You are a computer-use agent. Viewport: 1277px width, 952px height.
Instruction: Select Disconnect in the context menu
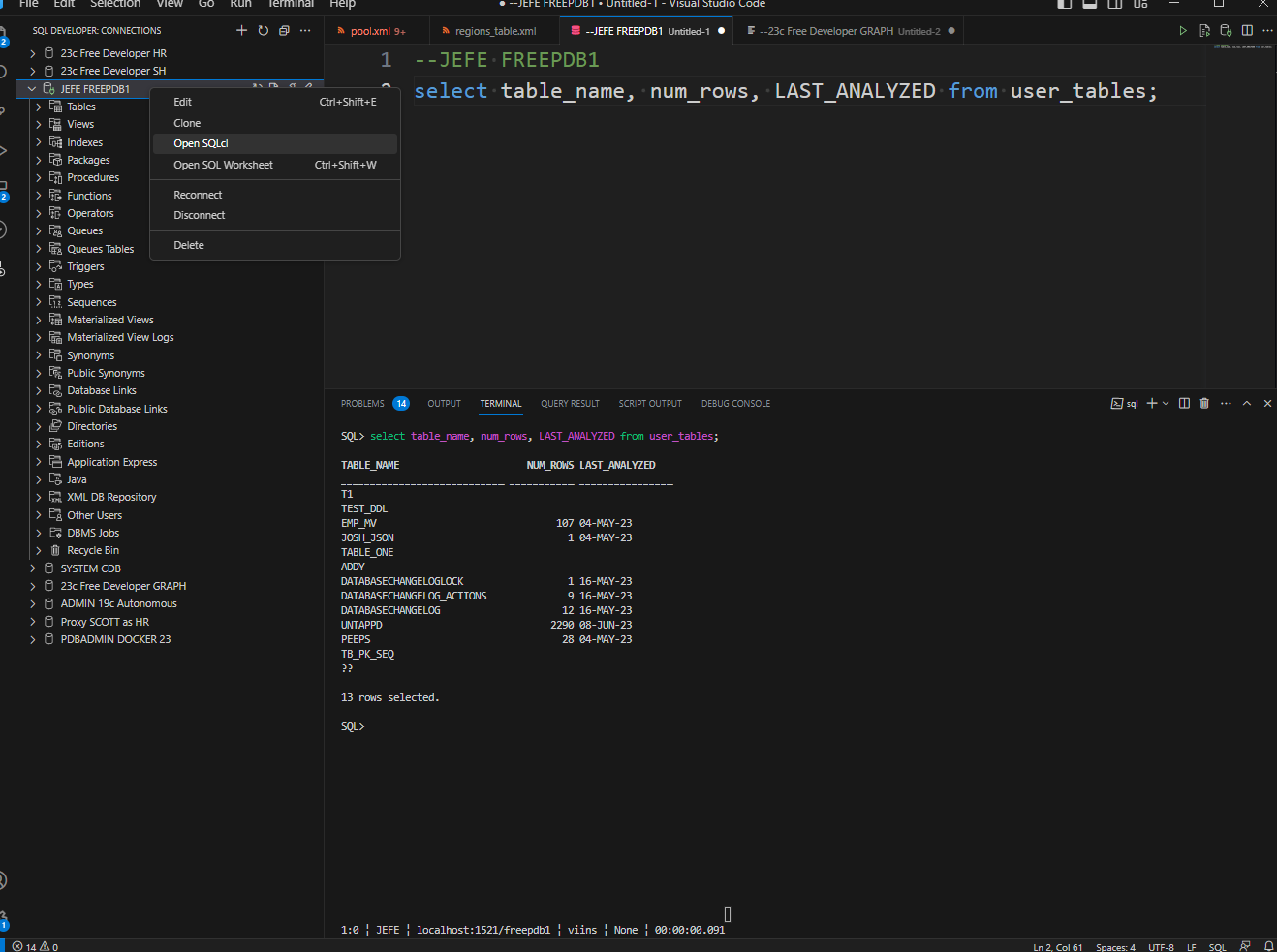(199, 215)
